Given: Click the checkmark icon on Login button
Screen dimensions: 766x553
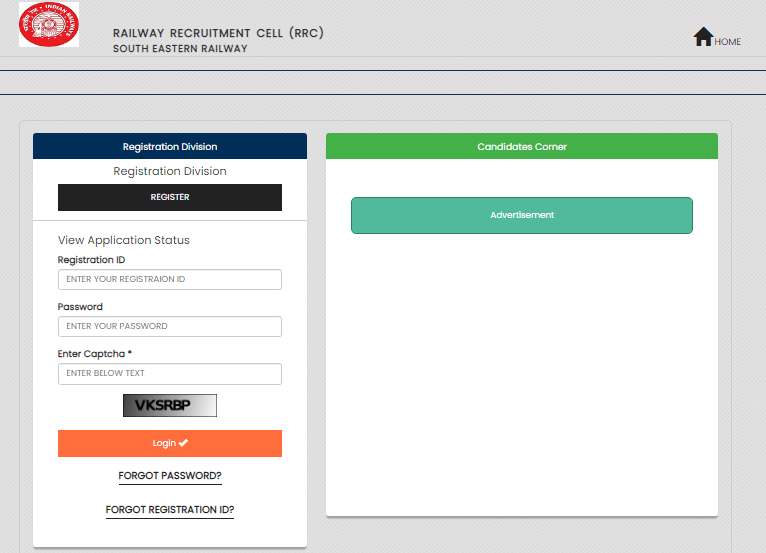Looking at the screenshot, I should [183, 443].
